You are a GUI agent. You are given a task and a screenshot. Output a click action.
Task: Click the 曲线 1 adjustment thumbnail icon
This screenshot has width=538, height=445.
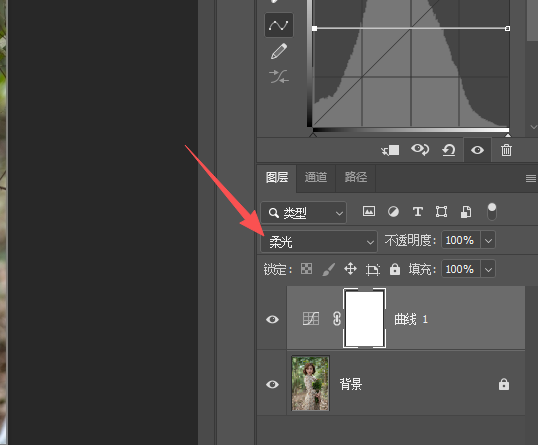pos(311,319)
